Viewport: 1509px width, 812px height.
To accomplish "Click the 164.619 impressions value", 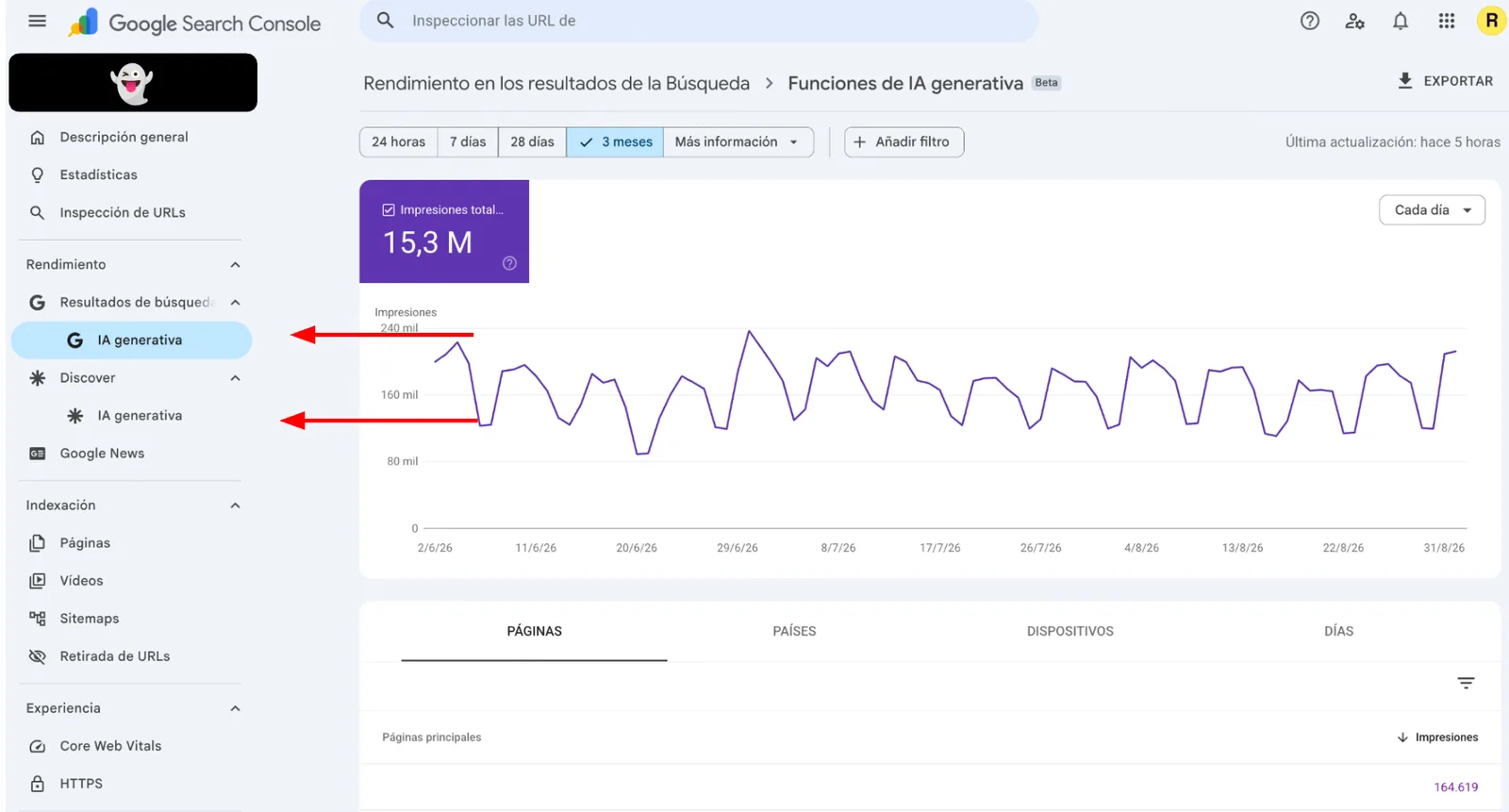I will [x=1456, y=787].
